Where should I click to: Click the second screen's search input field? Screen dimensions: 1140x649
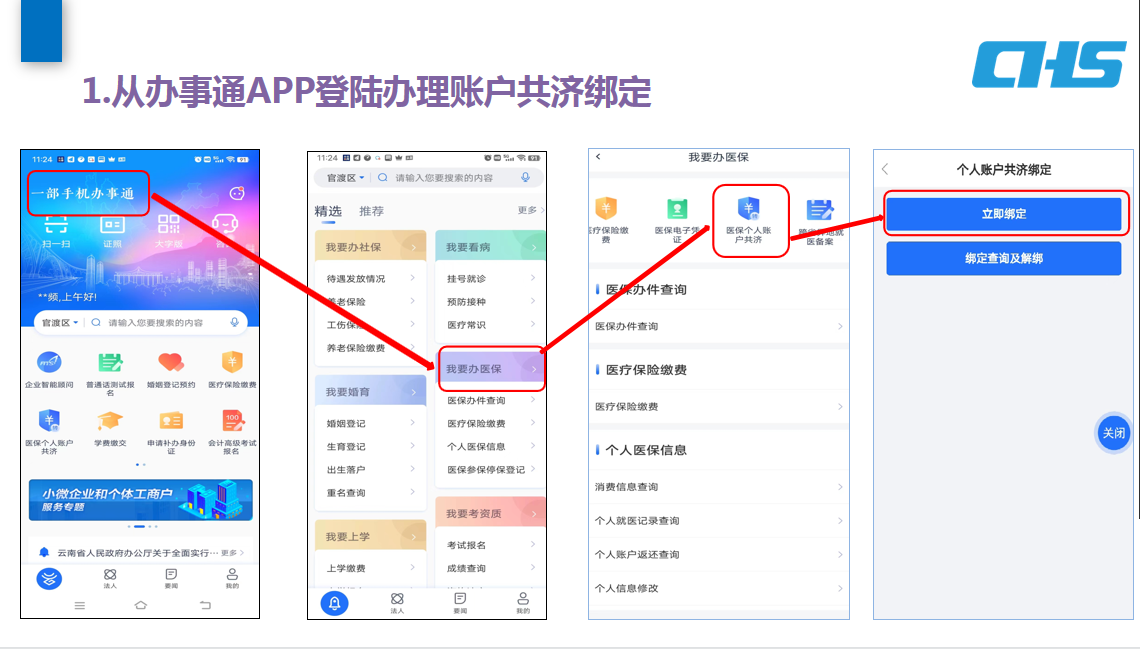click(445, 177)
